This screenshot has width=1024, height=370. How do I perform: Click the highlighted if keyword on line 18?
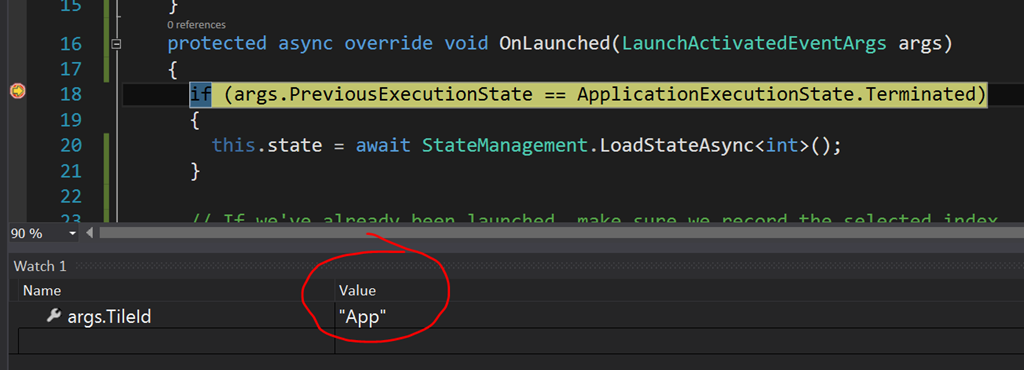point(200,94)
